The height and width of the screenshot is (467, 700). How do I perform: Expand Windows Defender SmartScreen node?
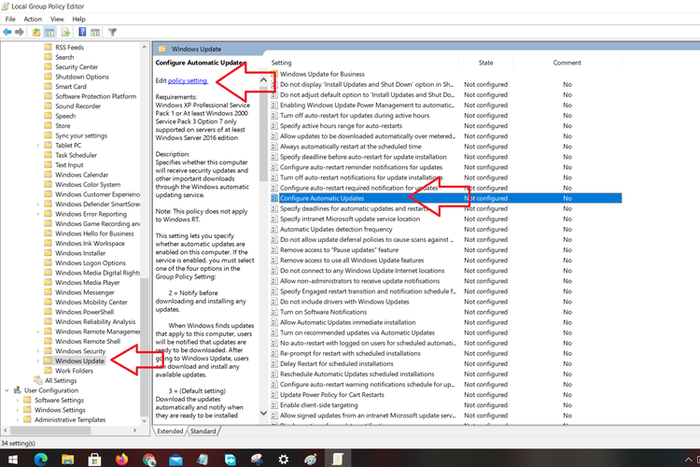click(x=38, y=204)
